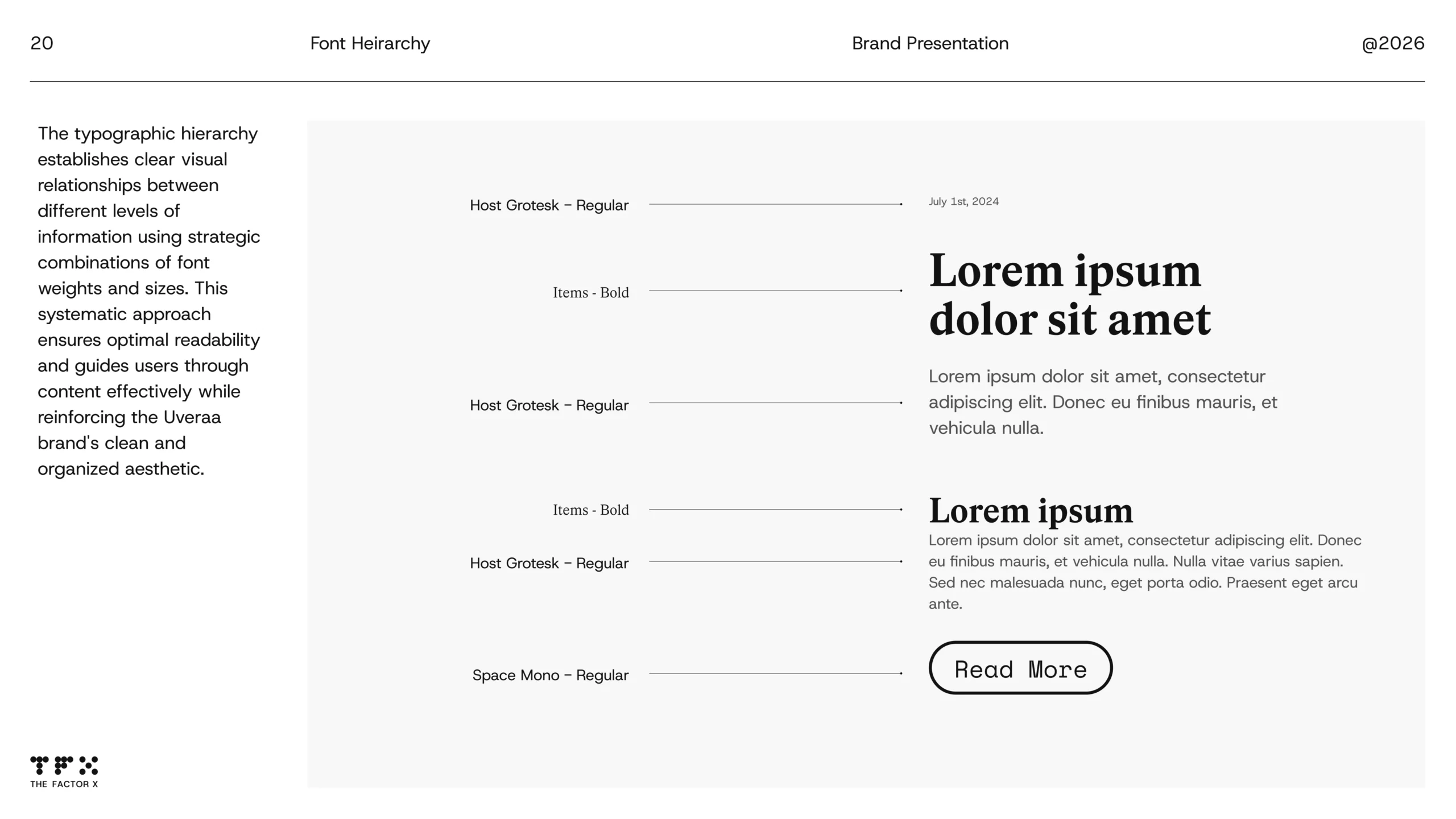Select the typographic hierarchy description paragraph
Viewport: 1456px width, 819px height.
pyautogui.click(x=149, y=301)
